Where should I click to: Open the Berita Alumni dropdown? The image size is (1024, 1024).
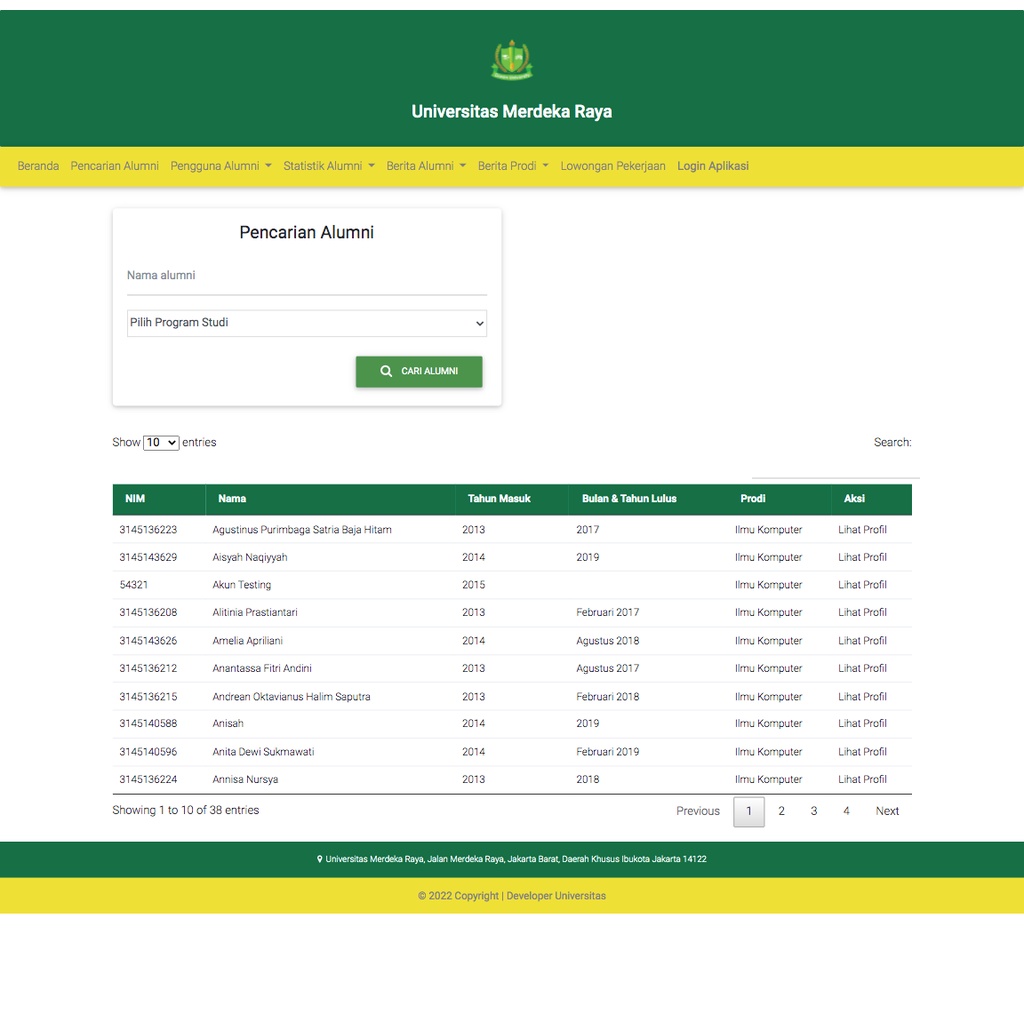point(426,166)
